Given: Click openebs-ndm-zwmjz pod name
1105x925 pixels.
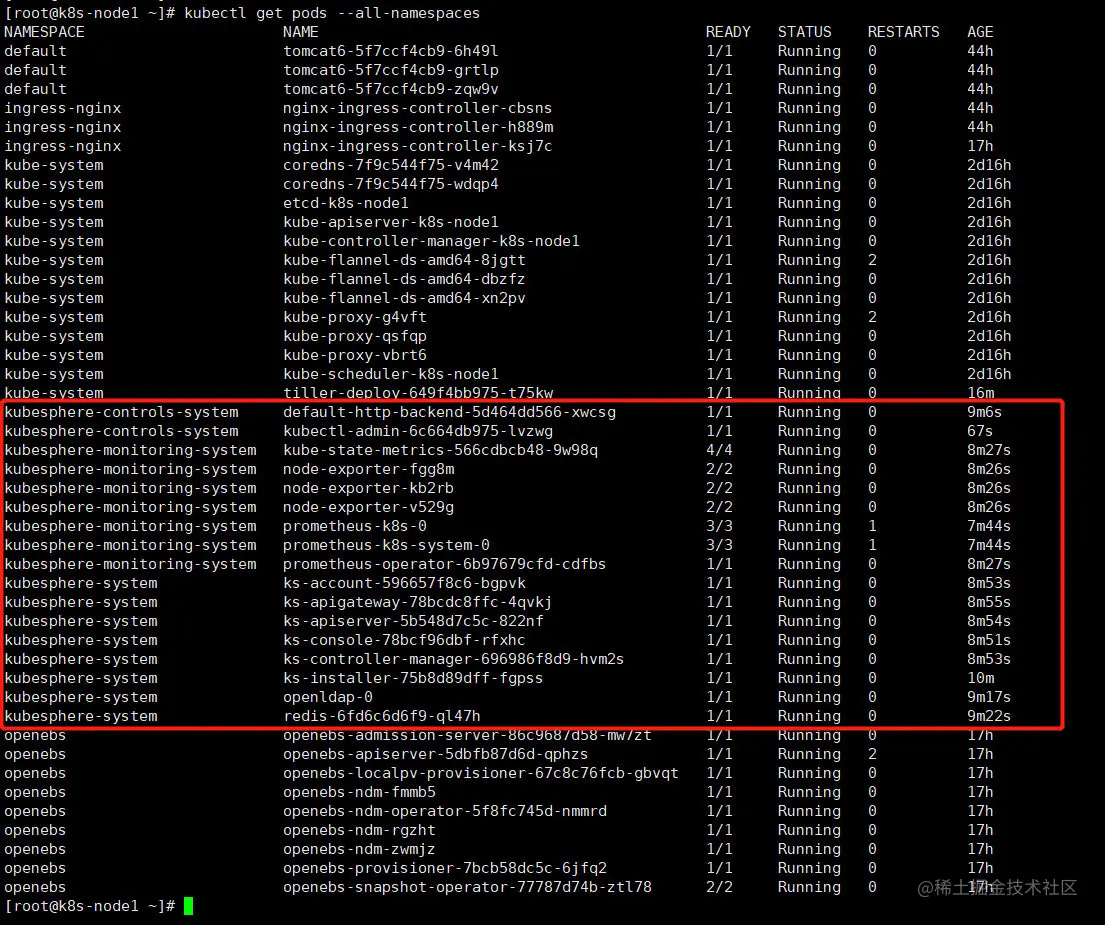Looking at the screenshot, I should [x=359, y=850].
